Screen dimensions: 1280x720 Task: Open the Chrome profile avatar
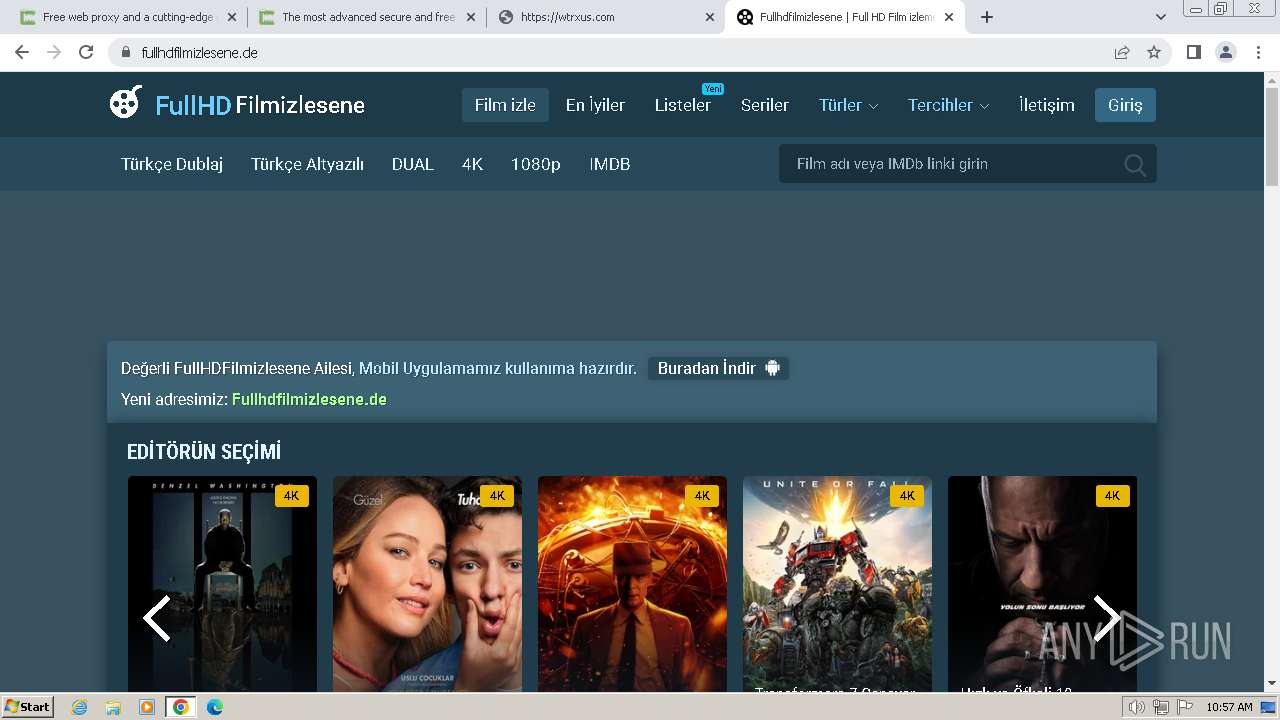1226,52
